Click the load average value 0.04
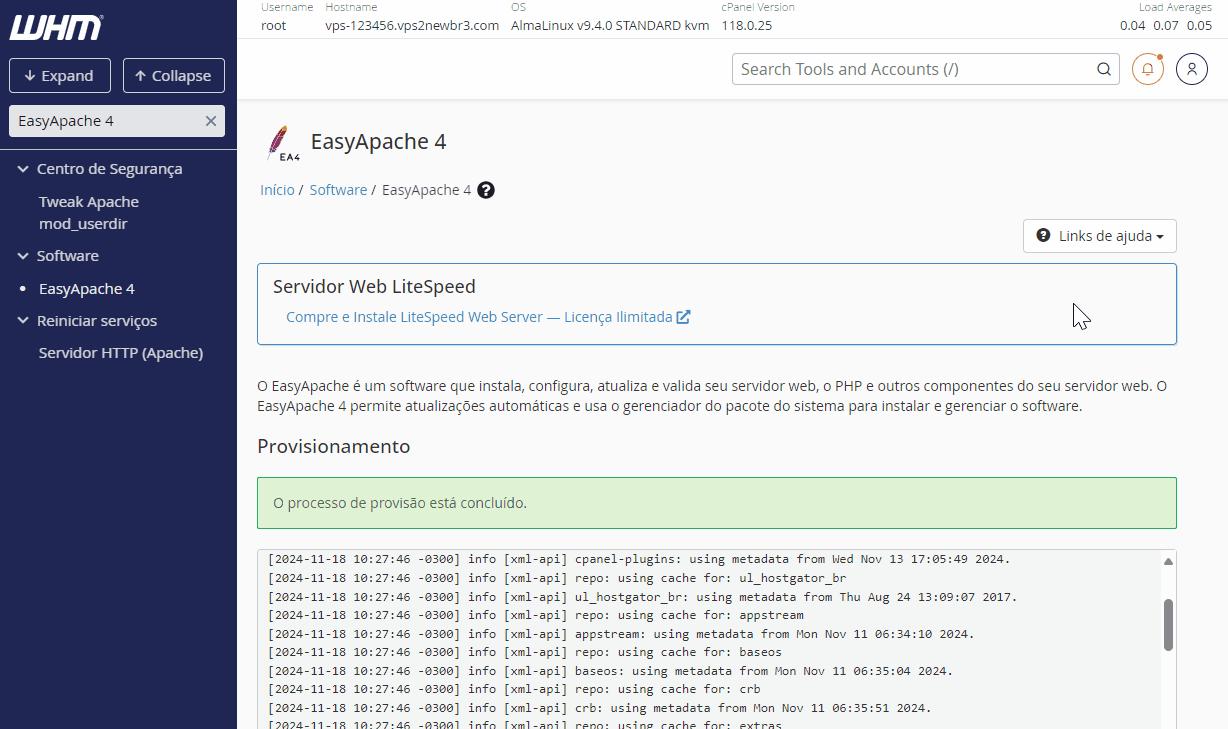Image resolution: width=1228 pixels, height=729 pixels. click(x=1132, y=26)
